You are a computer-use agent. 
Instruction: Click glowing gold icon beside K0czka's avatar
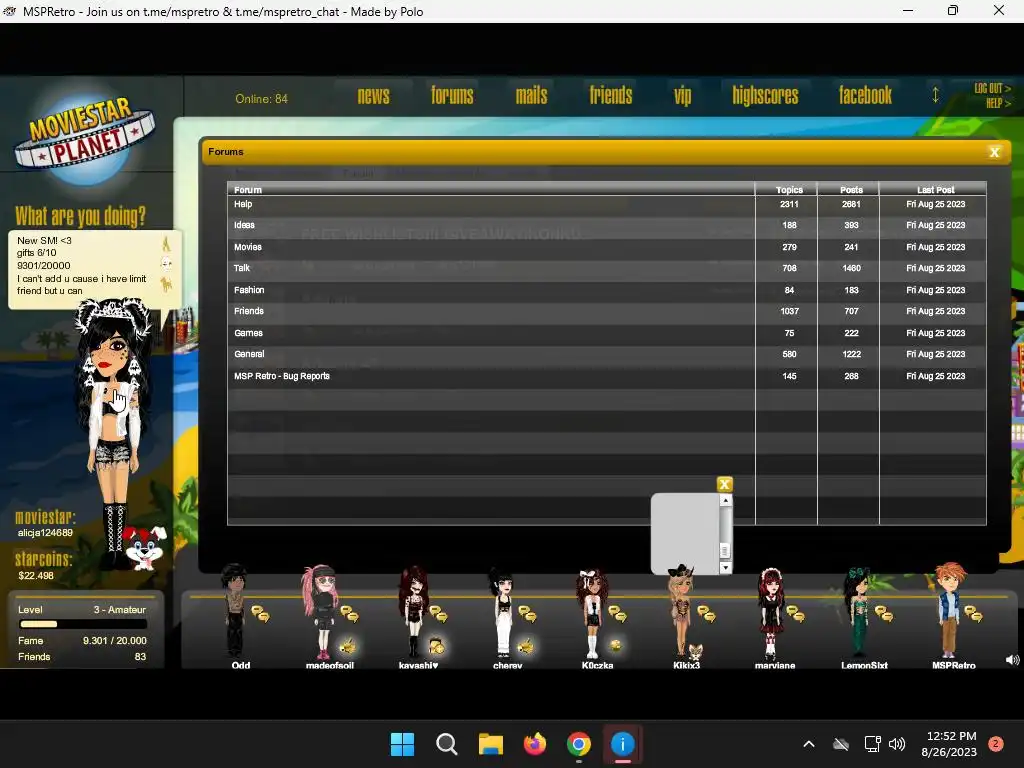(615, 646)
